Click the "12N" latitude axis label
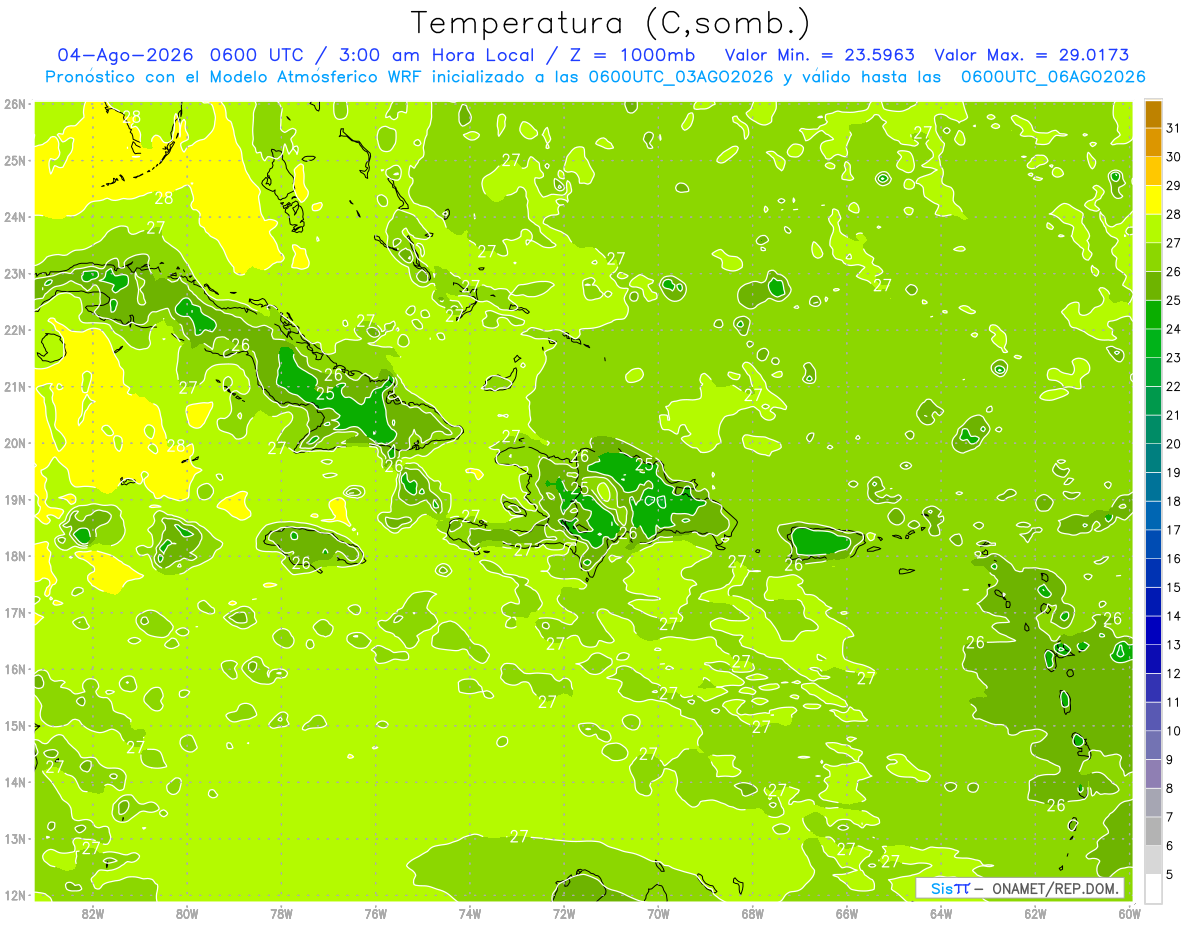This screenshot has height=927, width=1200. pos(15,895)
